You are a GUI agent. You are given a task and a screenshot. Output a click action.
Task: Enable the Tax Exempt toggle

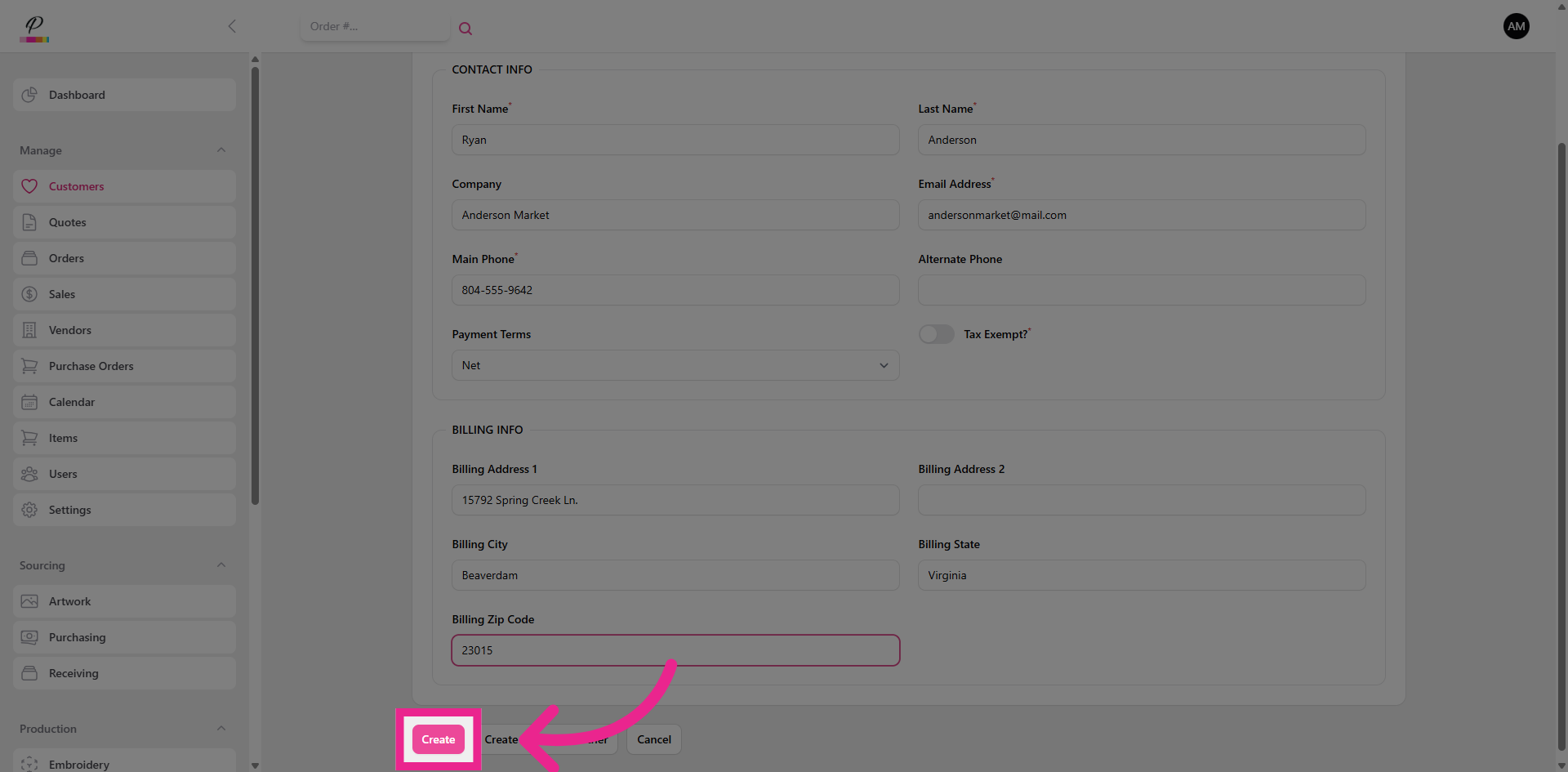936,334
